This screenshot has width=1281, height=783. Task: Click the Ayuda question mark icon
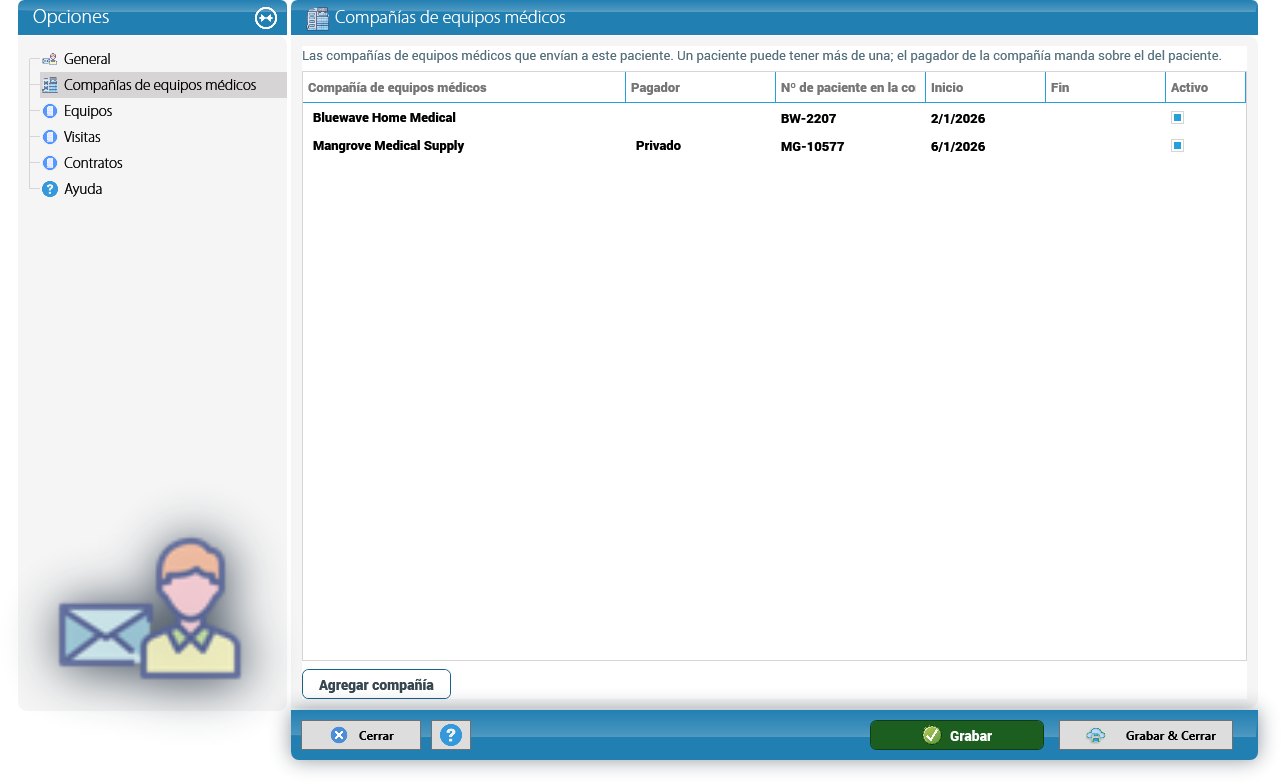(x=49, y=189)
